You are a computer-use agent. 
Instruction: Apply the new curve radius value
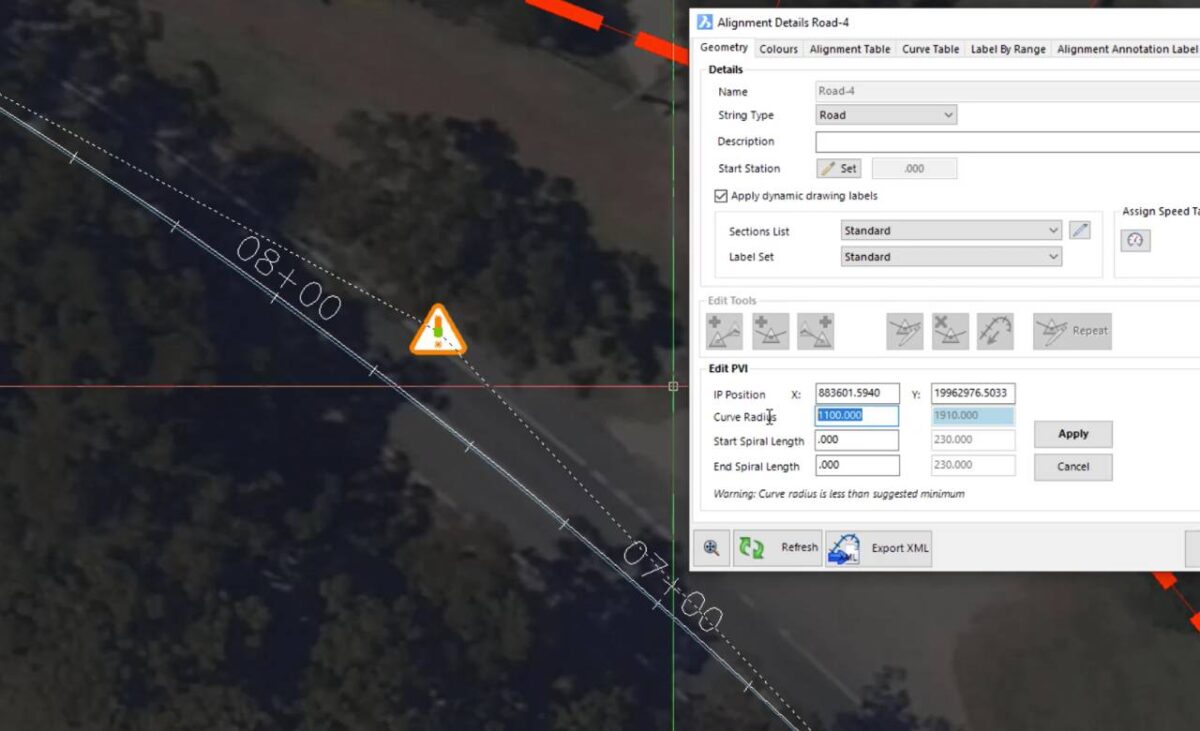(1072, 433)
